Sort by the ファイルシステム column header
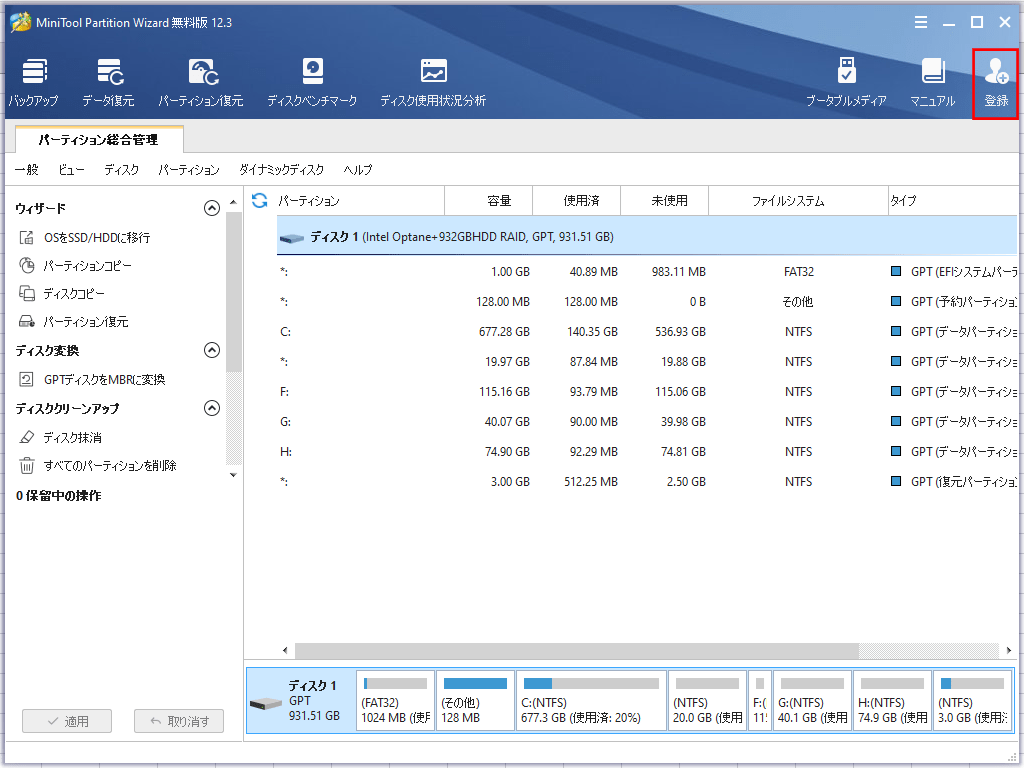Image resolution: width=1024 pixels, height=768 pixels. tap(798, 200)
